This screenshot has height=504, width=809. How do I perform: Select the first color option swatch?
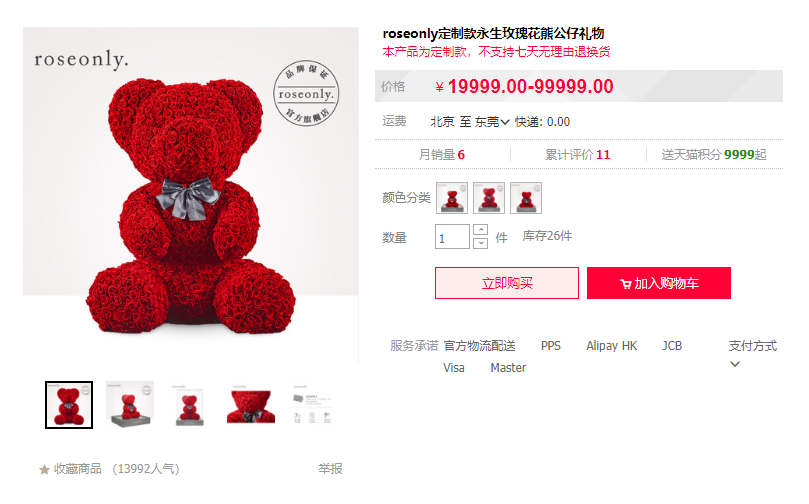(x=452, y=198)
